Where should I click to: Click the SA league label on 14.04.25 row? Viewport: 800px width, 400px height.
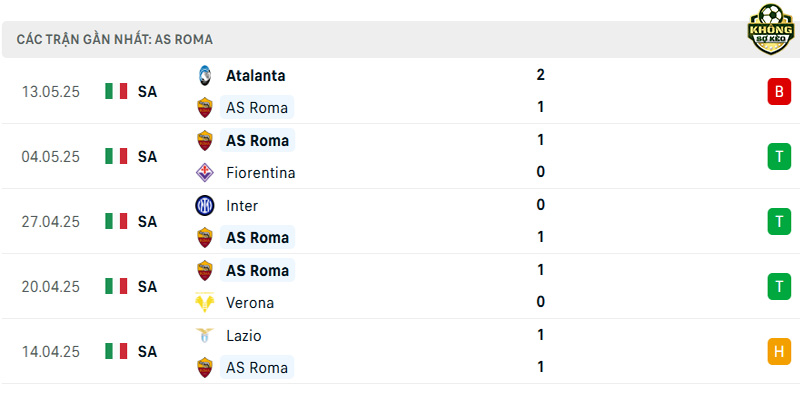point(147,352)
